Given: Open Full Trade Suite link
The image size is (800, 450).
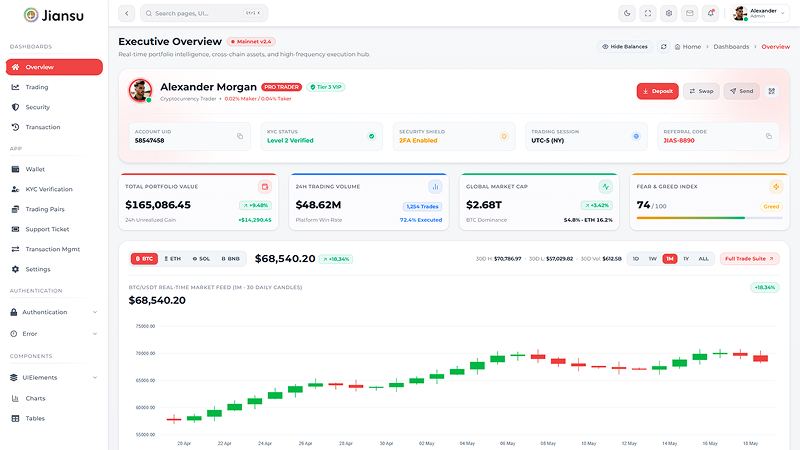Looking at the screenshot, I should (x=749, y=259).
